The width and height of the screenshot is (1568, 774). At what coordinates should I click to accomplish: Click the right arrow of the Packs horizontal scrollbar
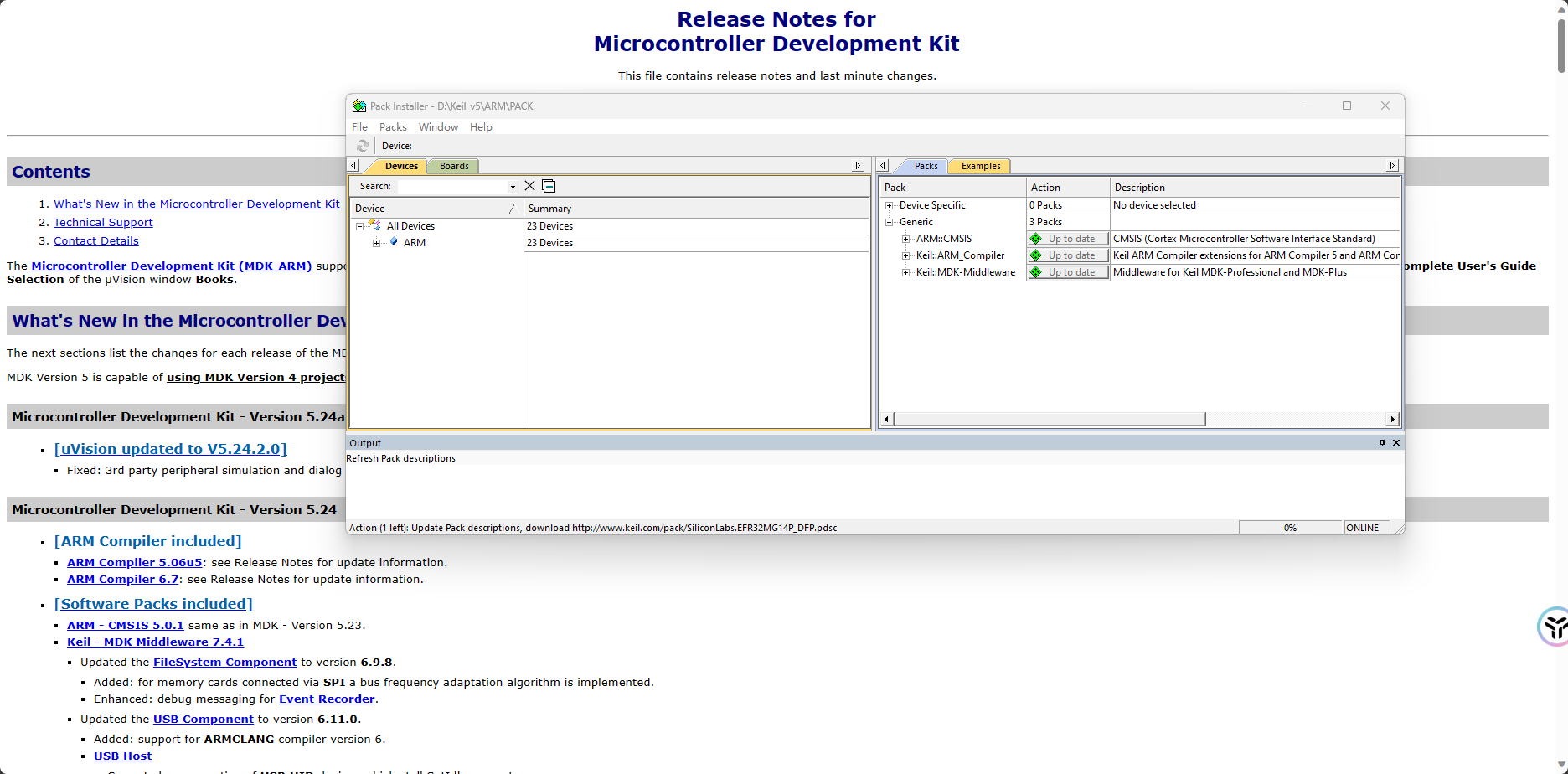tap(1392, 419)
